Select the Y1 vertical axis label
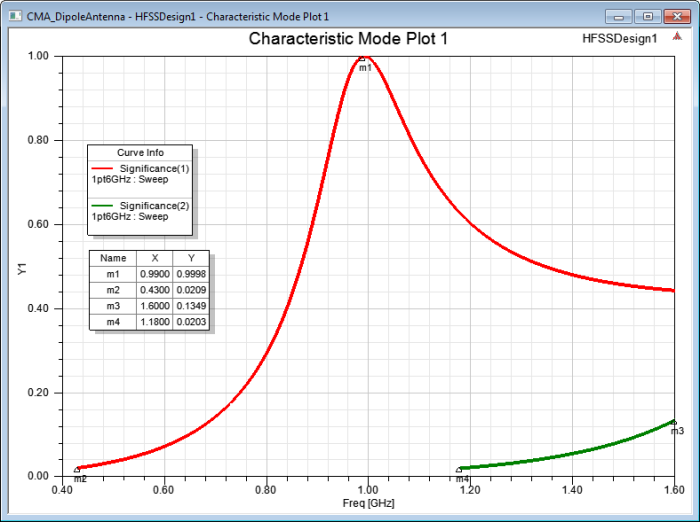Image resolution: width=700 pixels, height=522 pixels. (x=21, y=268)
